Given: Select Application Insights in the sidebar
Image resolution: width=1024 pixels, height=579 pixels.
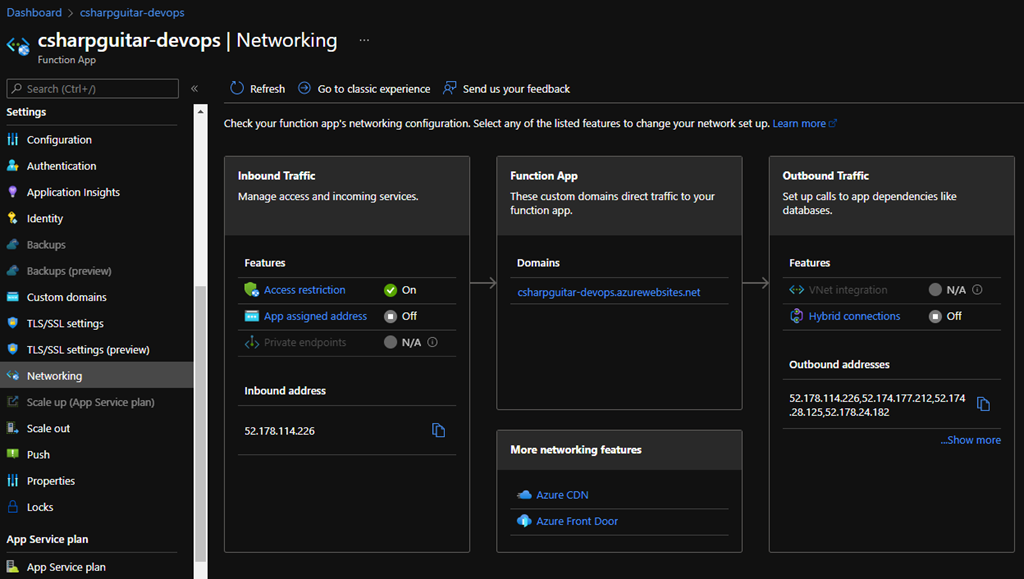Looking at the screenshot, I should [73, 192].
